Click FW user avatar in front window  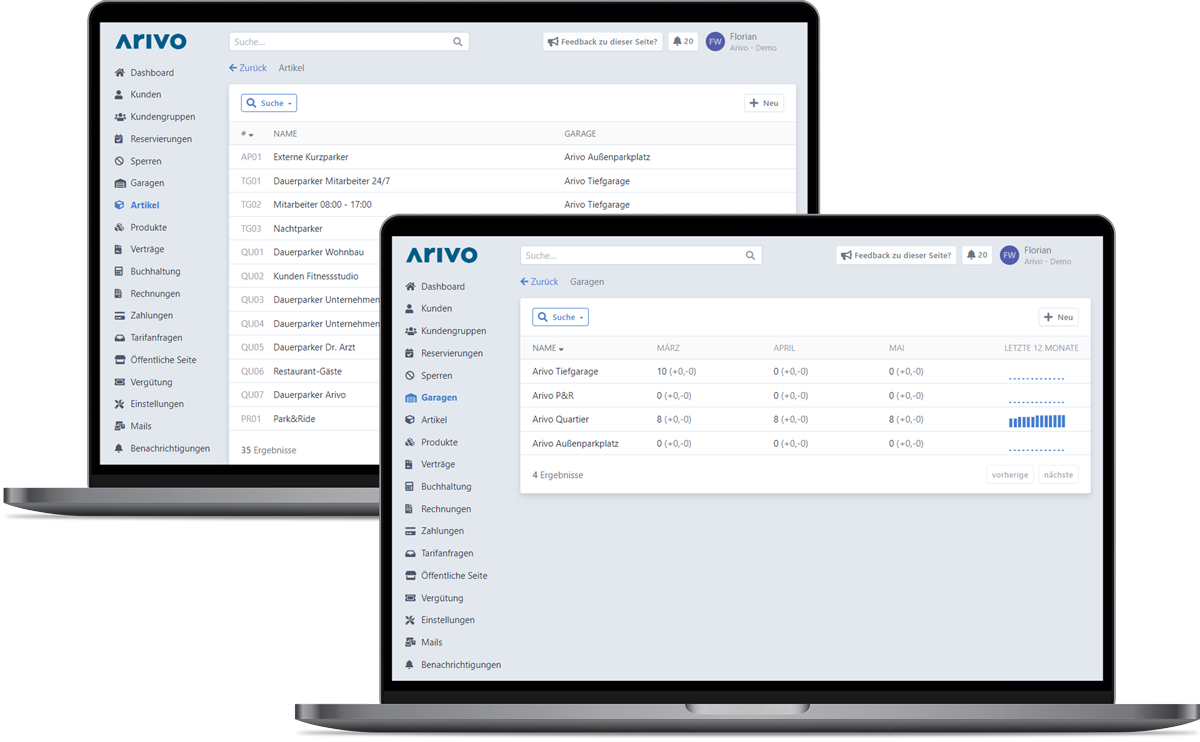point(1009,256)
